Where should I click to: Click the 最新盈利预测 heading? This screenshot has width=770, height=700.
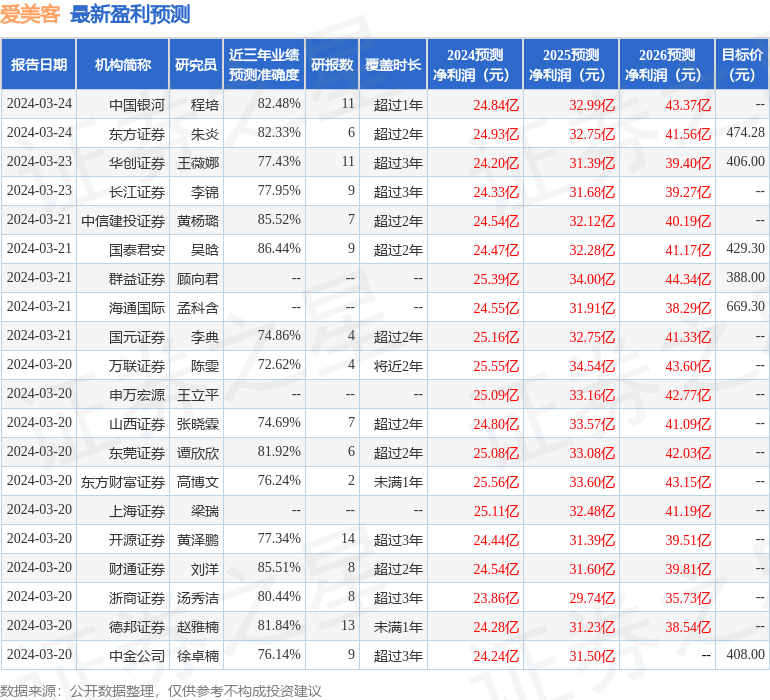[130, 14]
